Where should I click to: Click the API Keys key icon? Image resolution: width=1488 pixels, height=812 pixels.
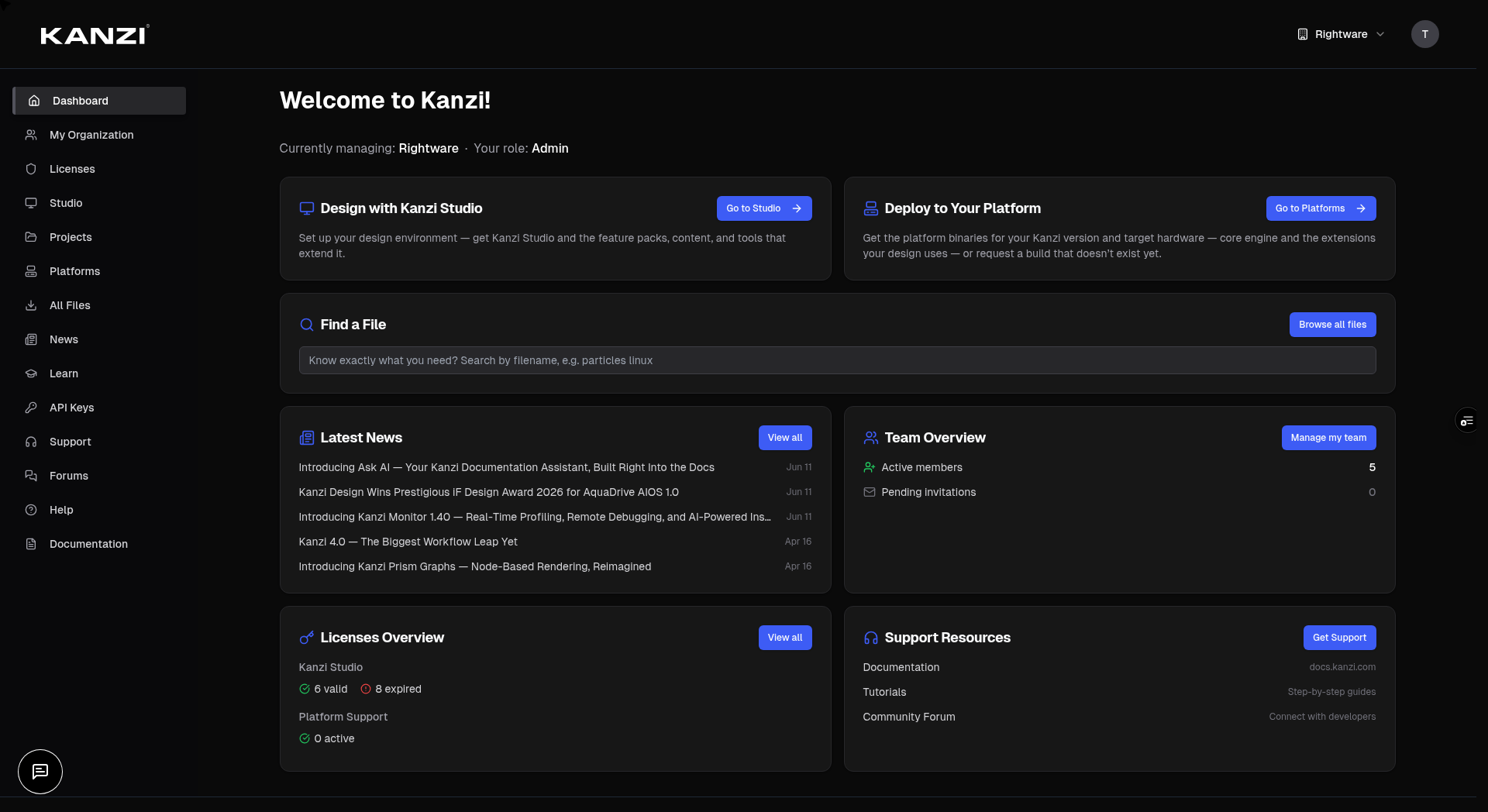pos(31,408)
